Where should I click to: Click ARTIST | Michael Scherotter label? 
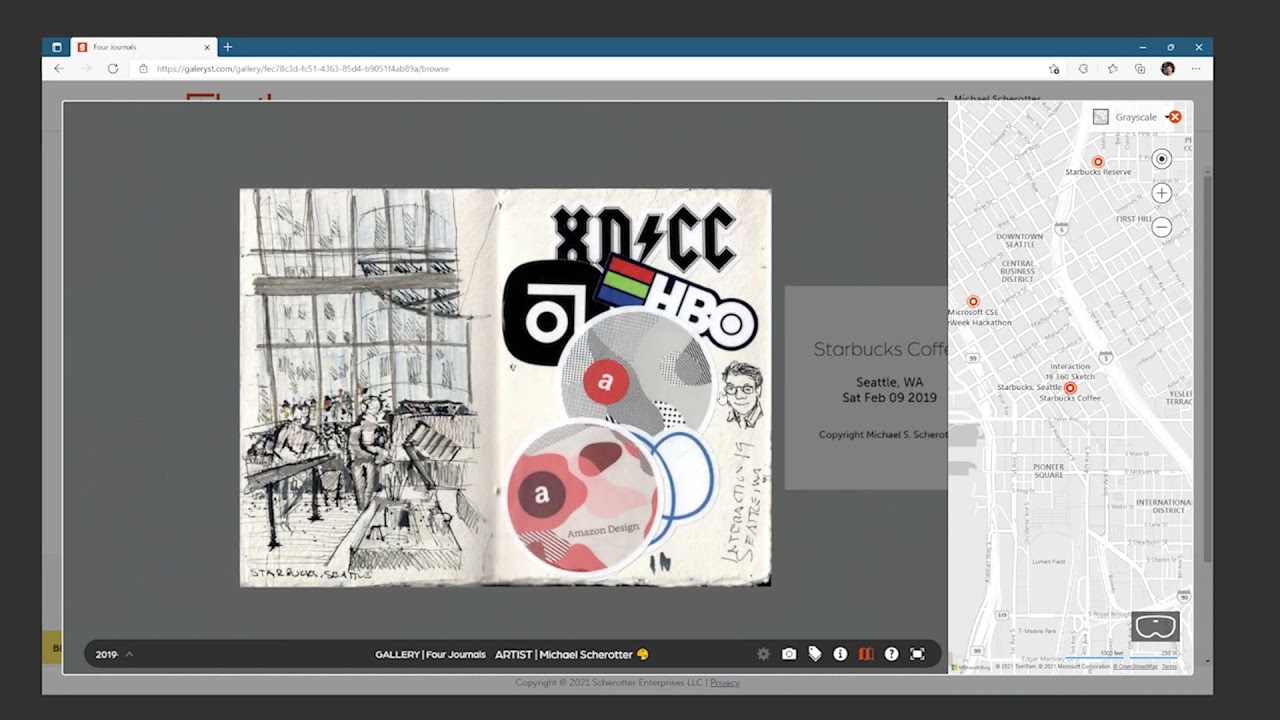[x=564, y=654]
